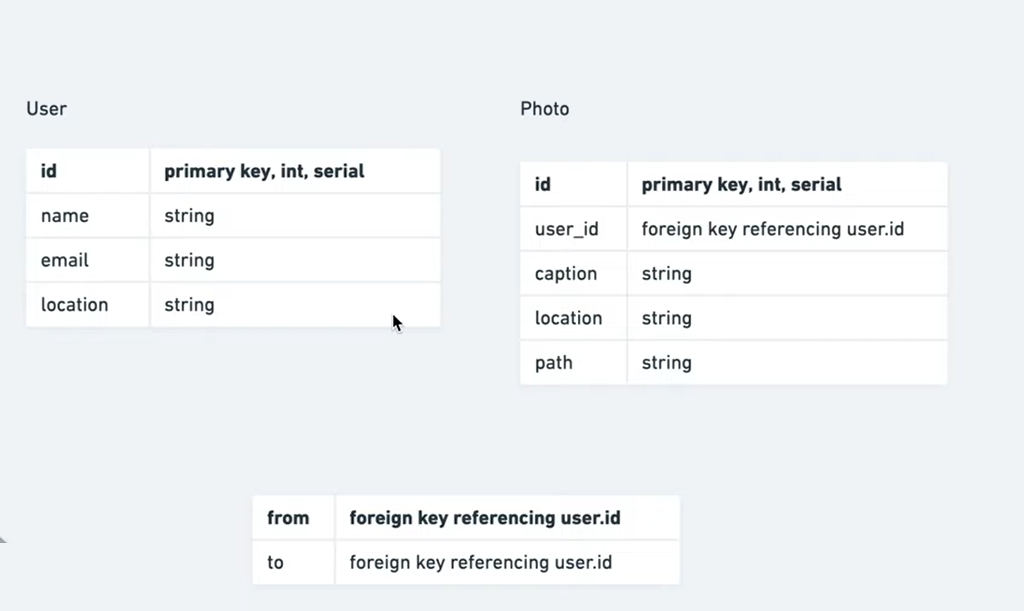Click the foreign key cell in to row
Viewport: 1024px width, 611px height.
tap(507, 562)
